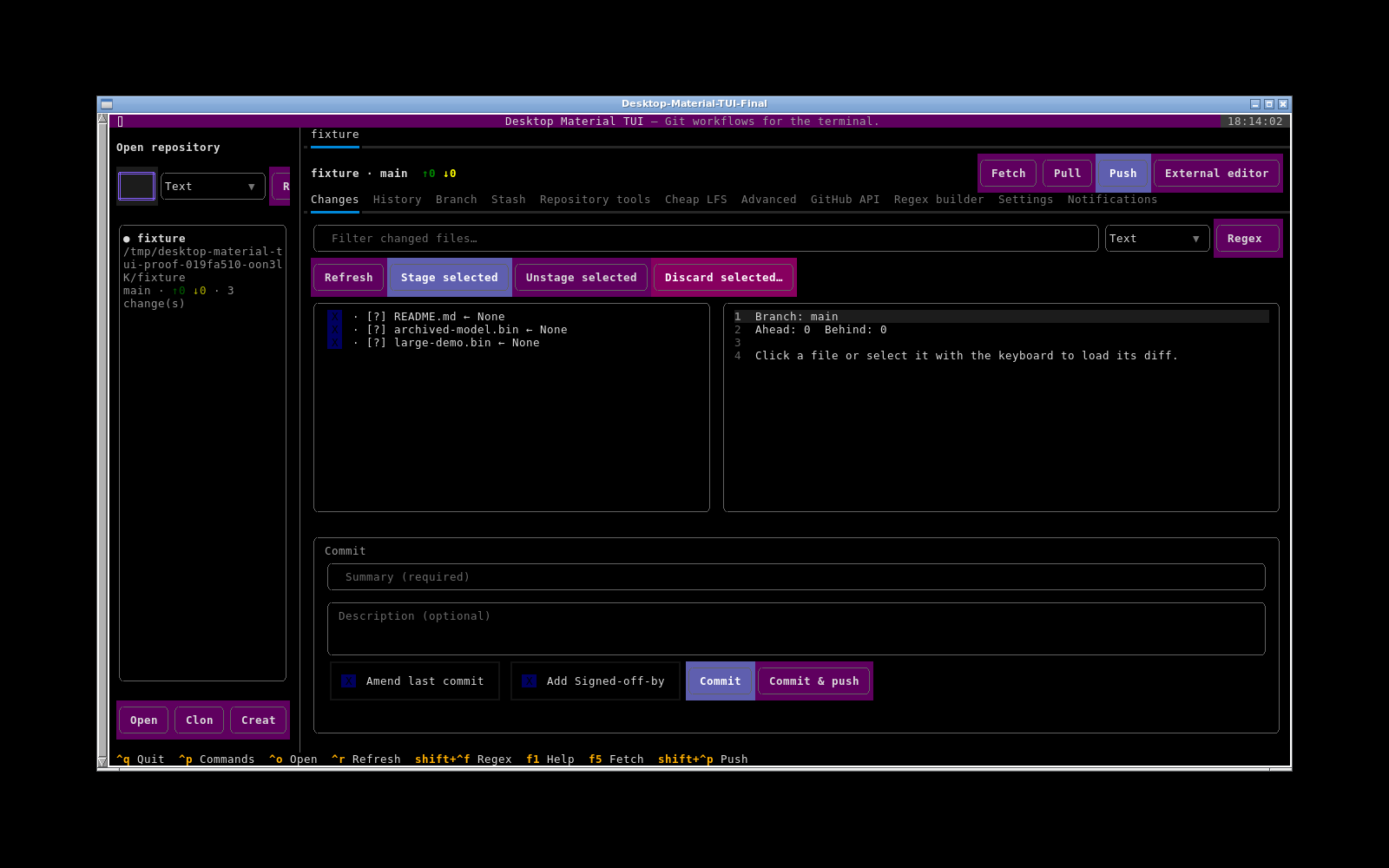Switch to the Changes tab
Image resolution: width=1389 pixels, height=868 pixels.
point(335,200)
